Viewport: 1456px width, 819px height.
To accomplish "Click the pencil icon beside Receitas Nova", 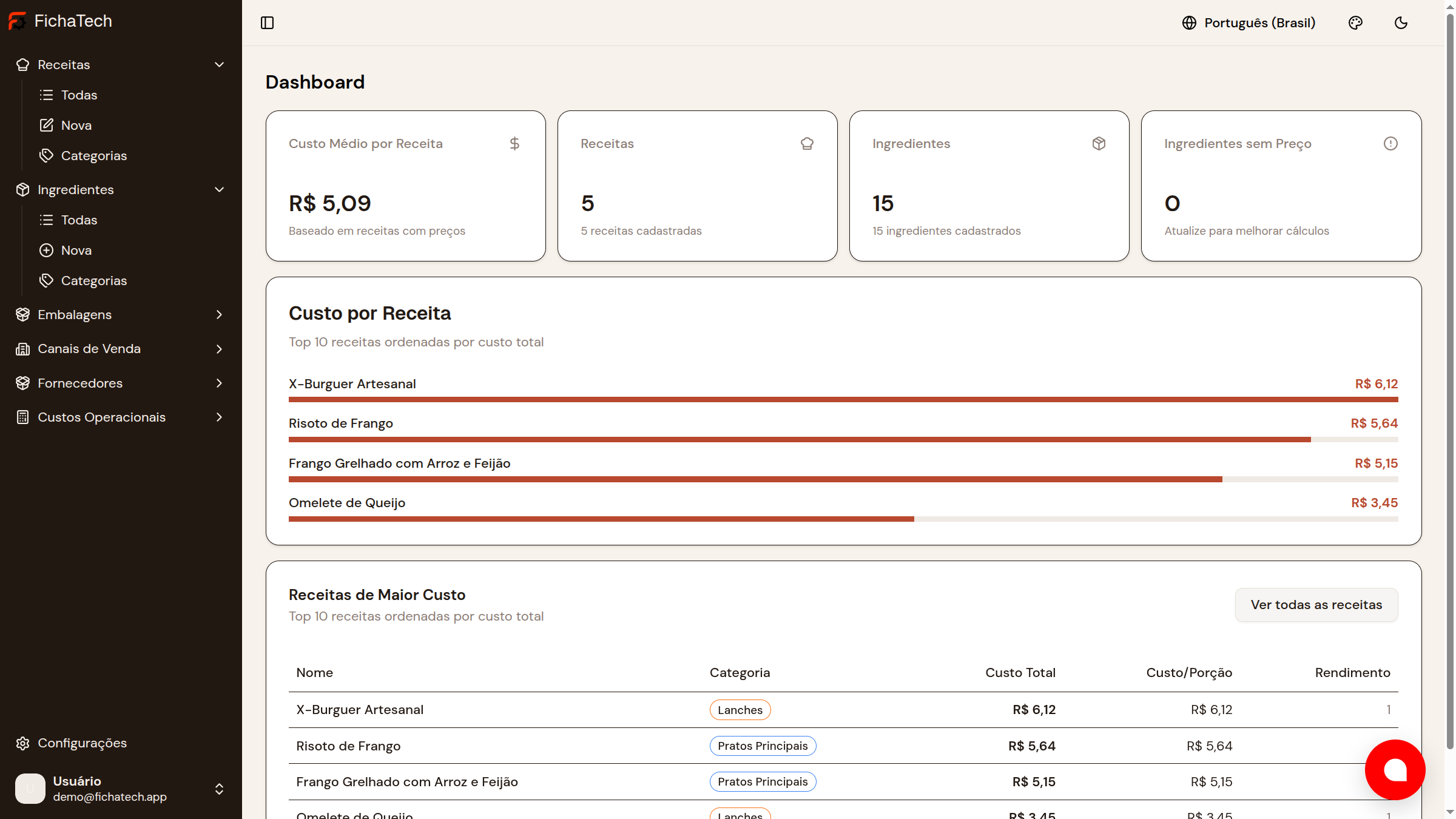I will pos(47,126).
